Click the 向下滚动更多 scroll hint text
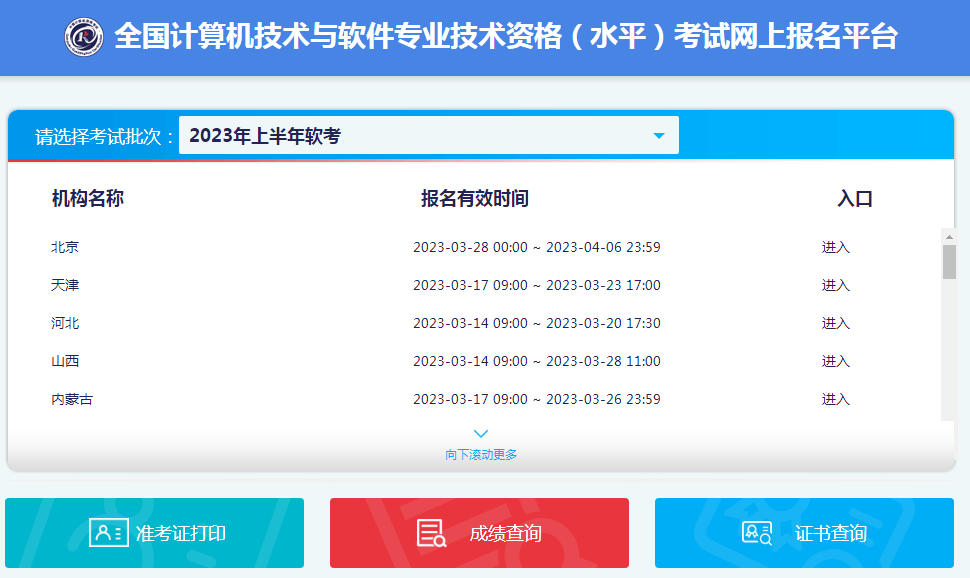Screen dimensions: 970x578 coord(481,455)
